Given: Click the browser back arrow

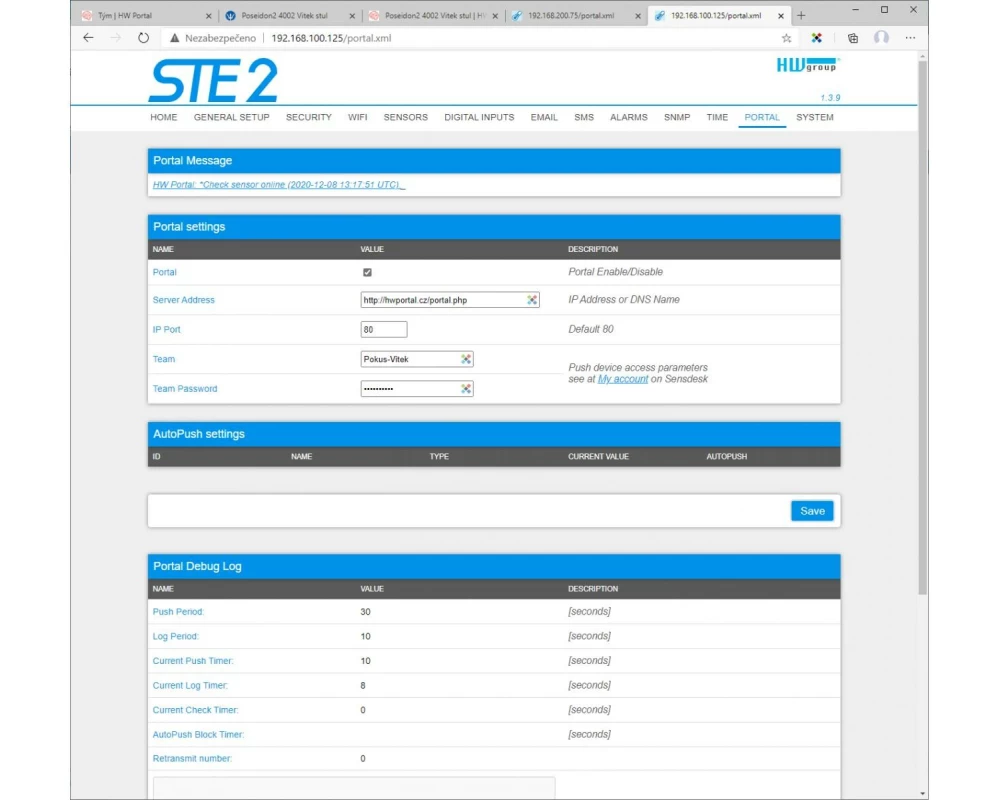Looking at the screenshot, I should coord(88,38).
